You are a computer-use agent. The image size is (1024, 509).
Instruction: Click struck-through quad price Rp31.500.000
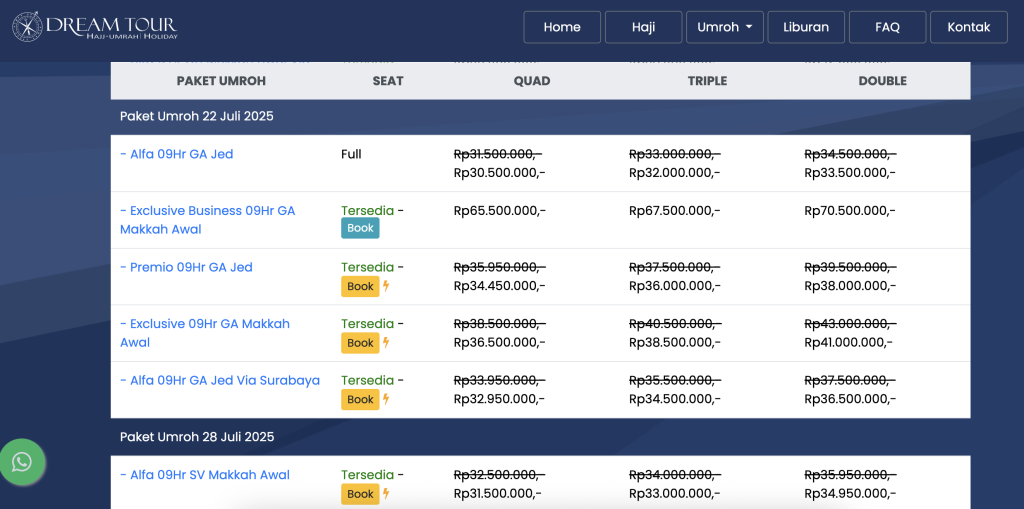tap(498, 154)
